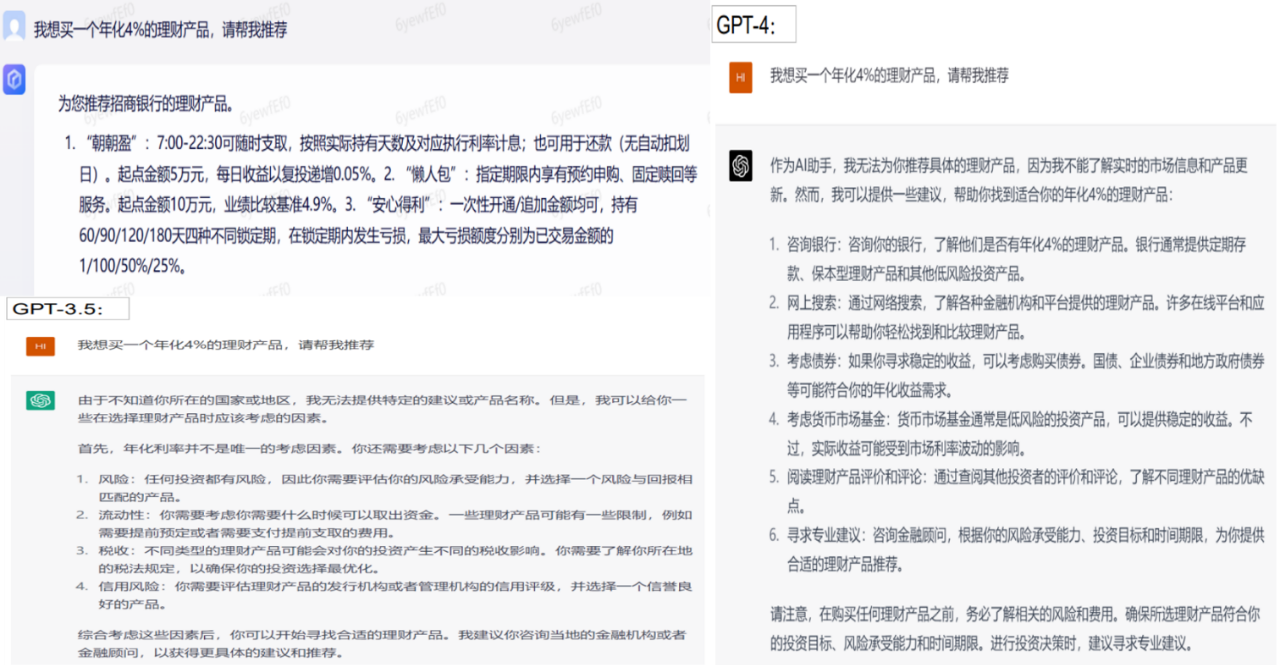The image size is (1280, 665).
Task: Click the orange HI avatar in the GPT-3.5 chat
Action: tap(40, 346)
